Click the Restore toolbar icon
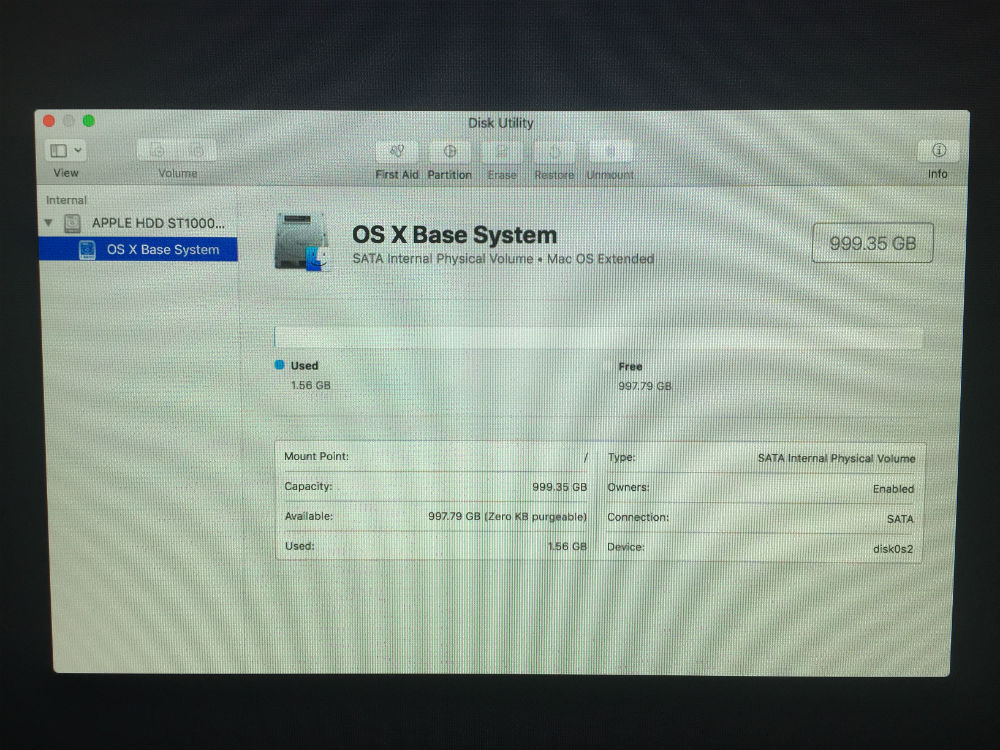Viewport: 1000px width, 750px height. (554, 152)
